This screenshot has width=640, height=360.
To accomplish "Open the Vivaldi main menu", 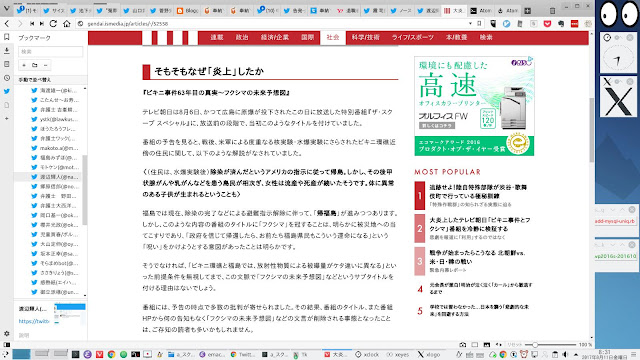I will (x=7, y=8).
